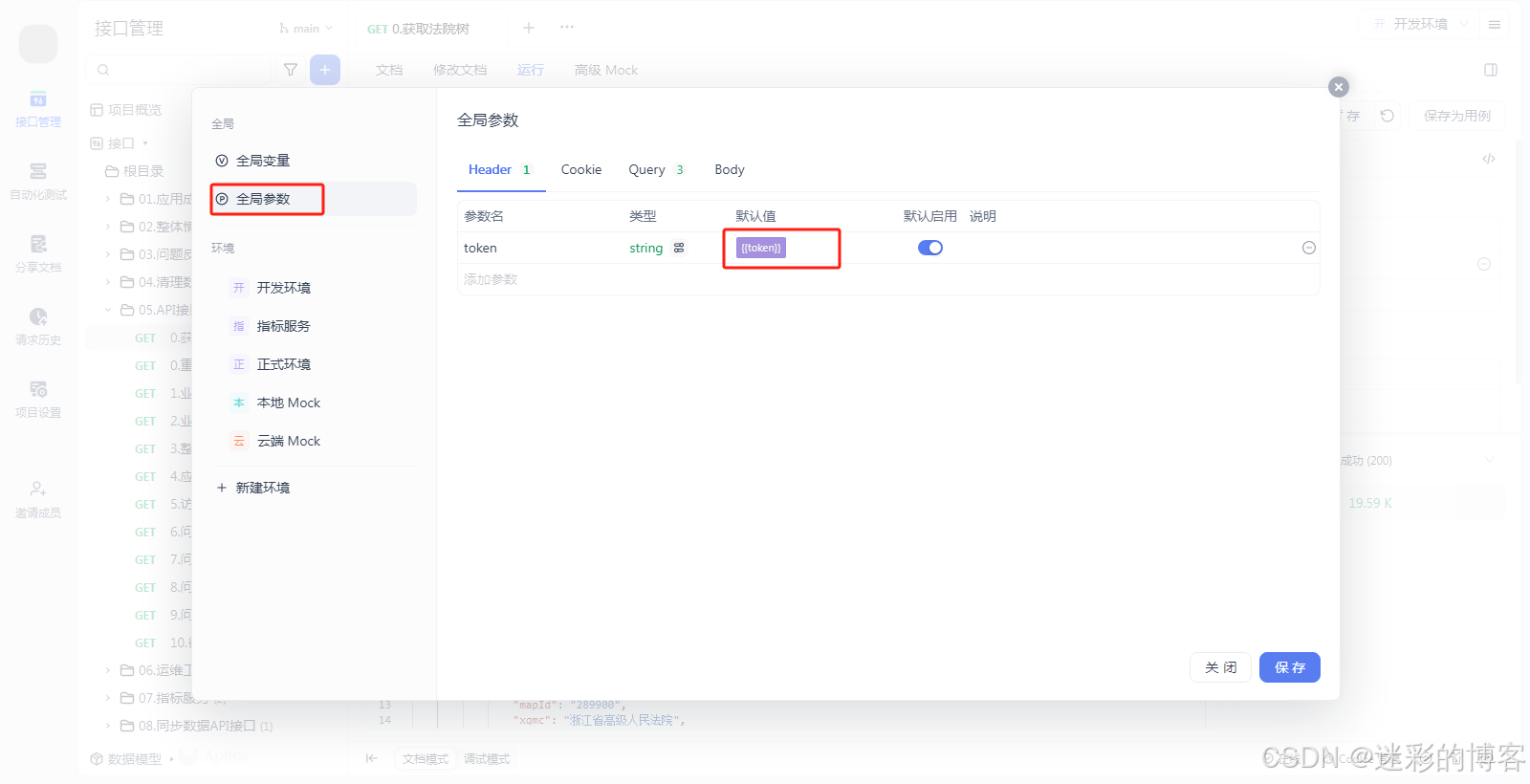1530x784 pixels.
Task: Open 项目设置 sidebar section
Action: (x=38, y=400)
